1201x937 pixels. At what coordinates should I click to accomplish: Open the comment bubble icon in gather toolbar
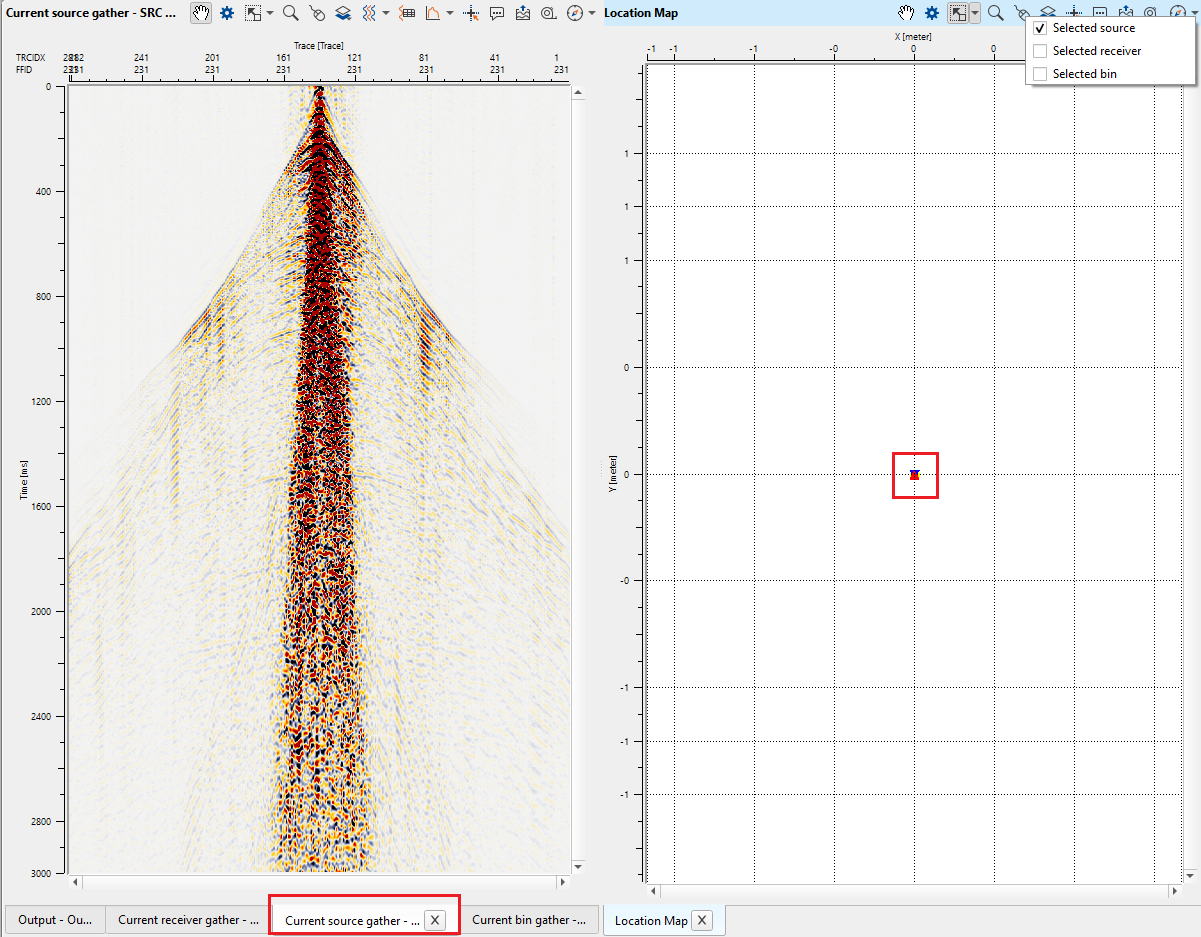497,13
